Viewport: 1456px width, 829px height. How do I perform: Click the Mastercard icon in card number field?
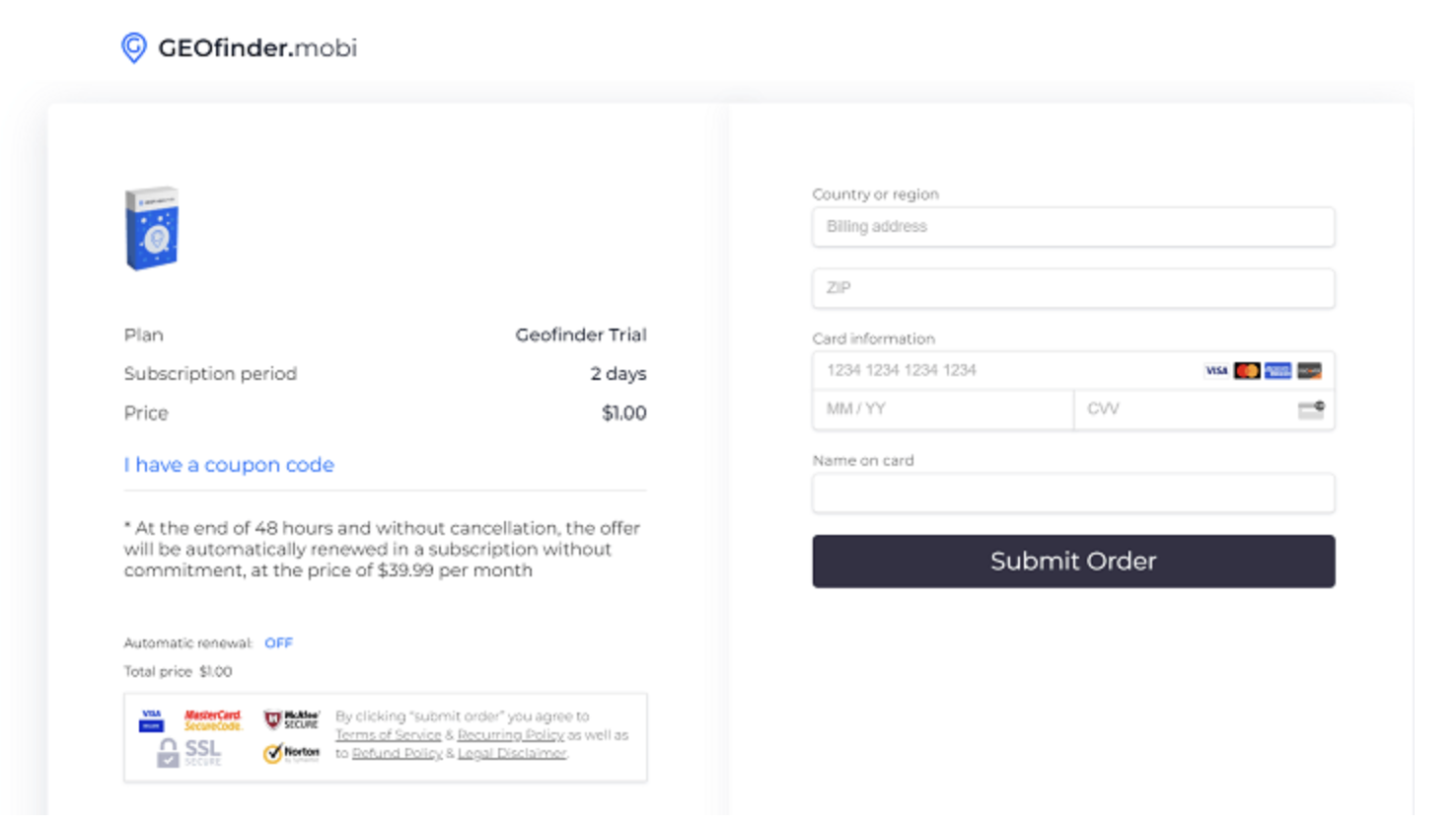1247,371
